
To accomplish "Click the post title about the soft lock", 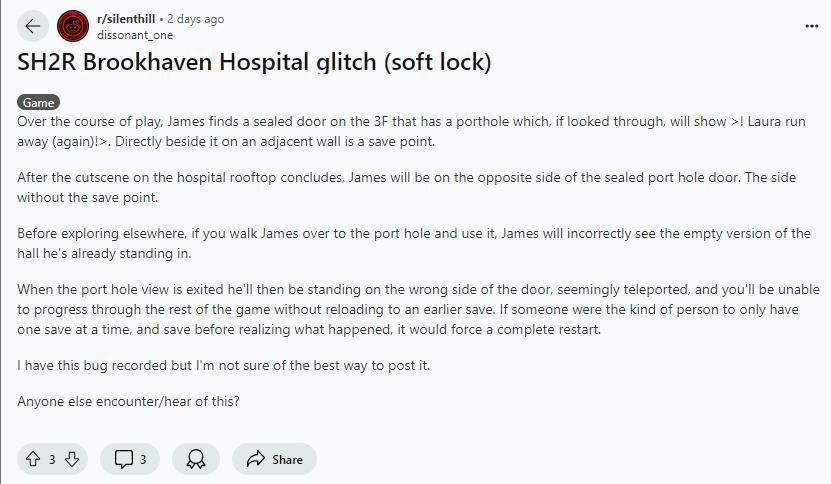I will [x=254, y=62].
